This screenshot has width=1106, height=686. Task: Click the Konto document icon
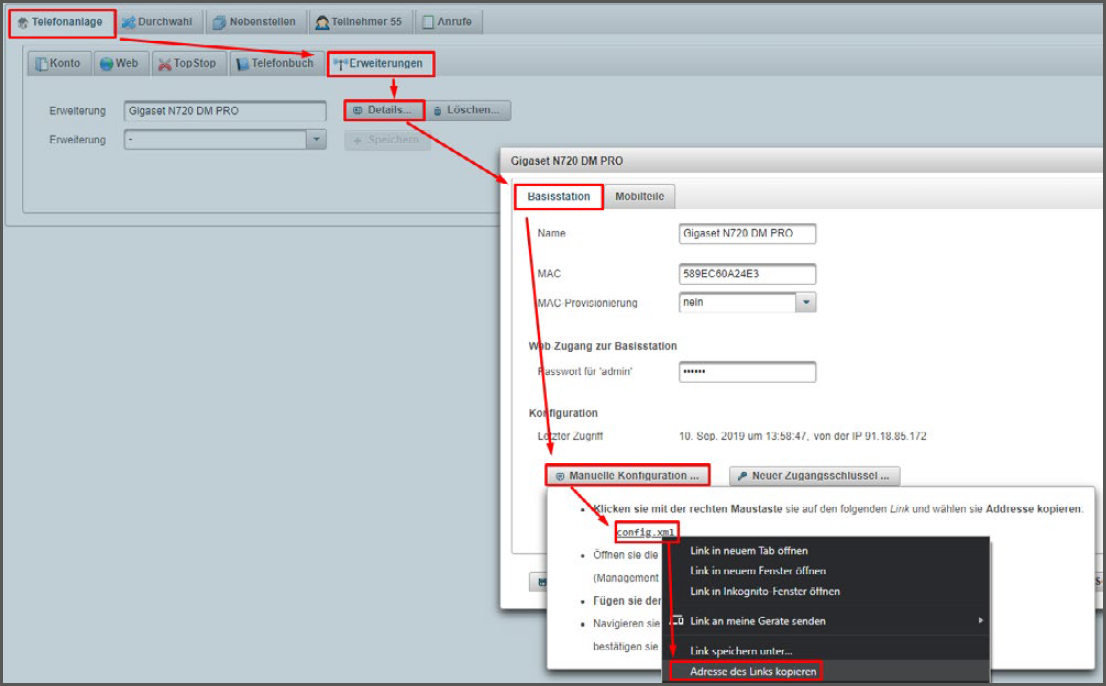[x=42, y=64]
